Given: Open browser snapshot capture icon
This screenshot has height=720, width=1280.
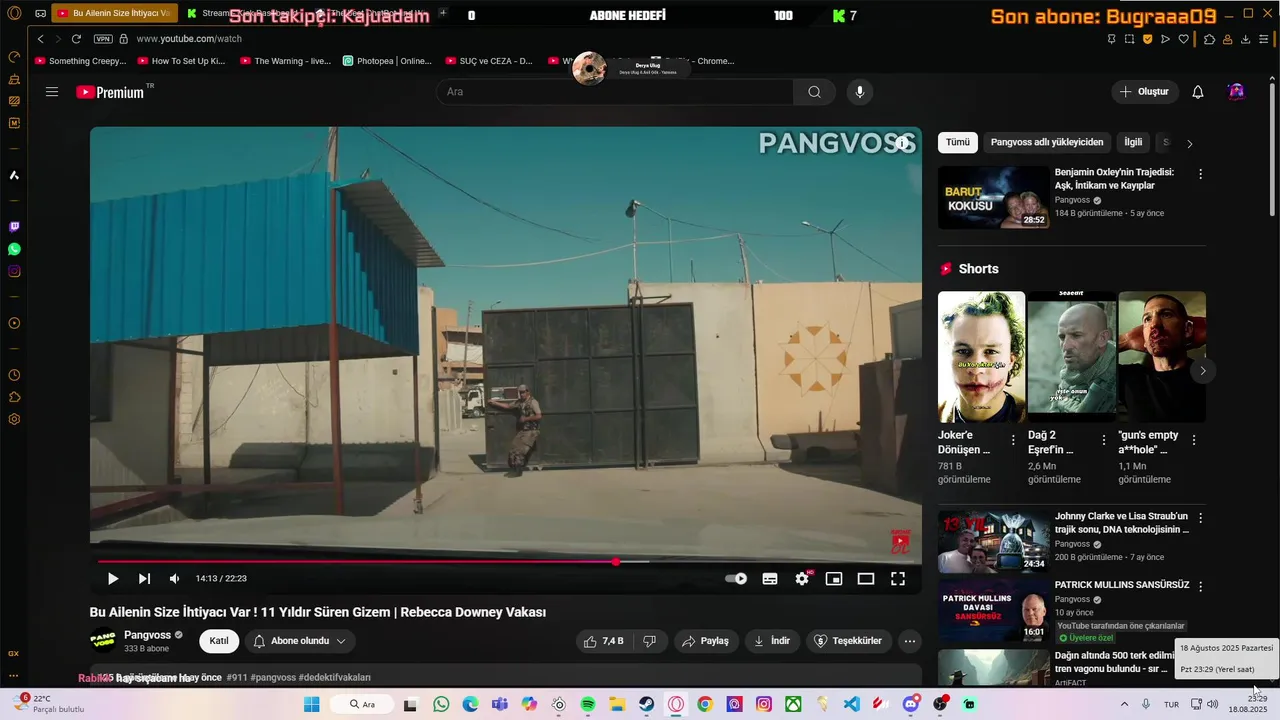Looking at the screenshot, I should (1129, 39).
